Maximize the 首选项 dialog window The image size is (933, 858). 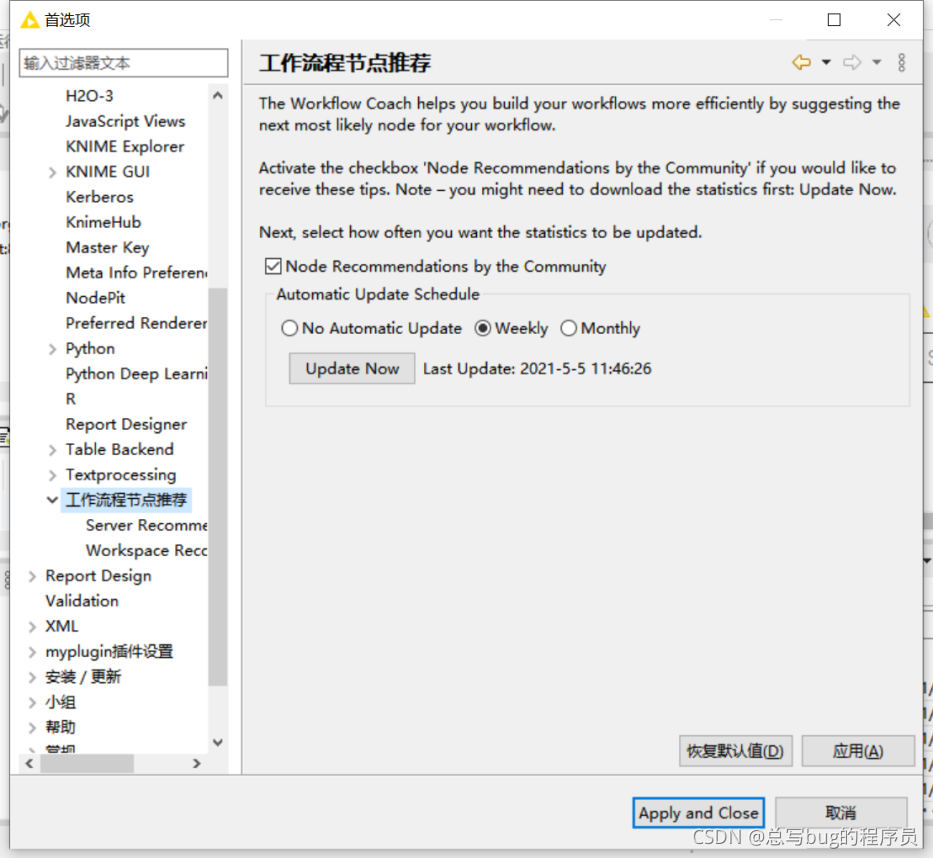tap(834, 20)
